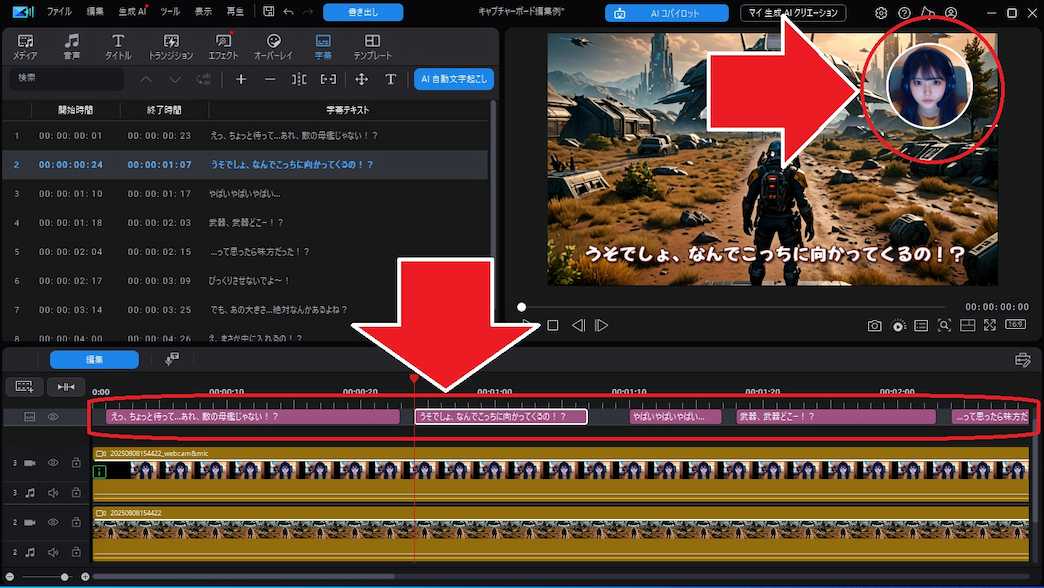
Task: Open the 16:9 aspect ratio selector
Action: click(1017, 325)
